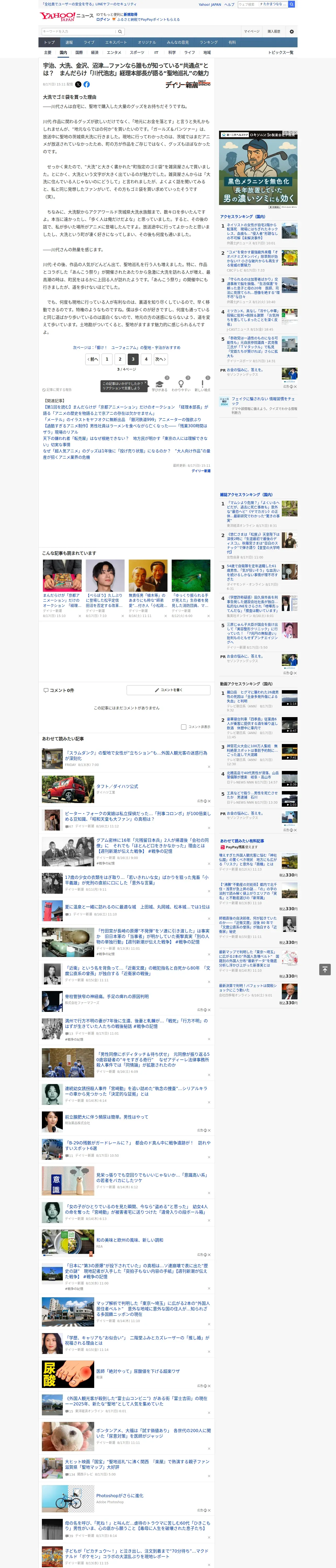
Task: Open 購入履歴 link
Action: (x=274, y=31)
